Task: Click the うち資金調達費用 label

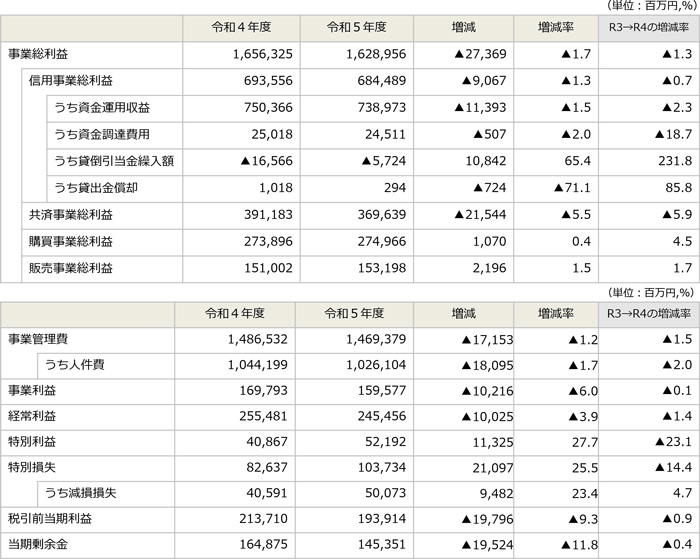Action: 102,134
